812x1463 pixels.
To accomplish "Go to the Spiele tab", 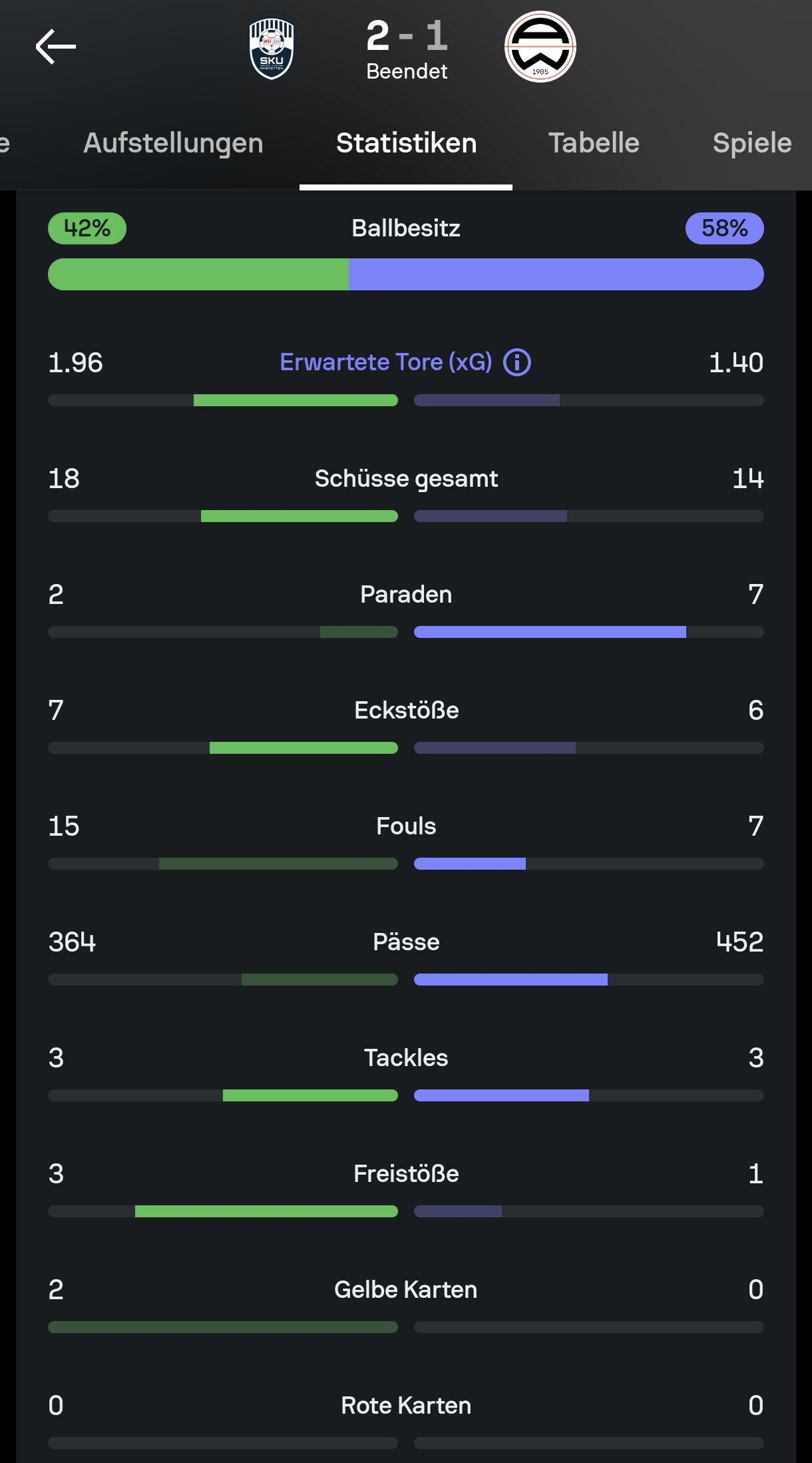I will pos(752,143).
